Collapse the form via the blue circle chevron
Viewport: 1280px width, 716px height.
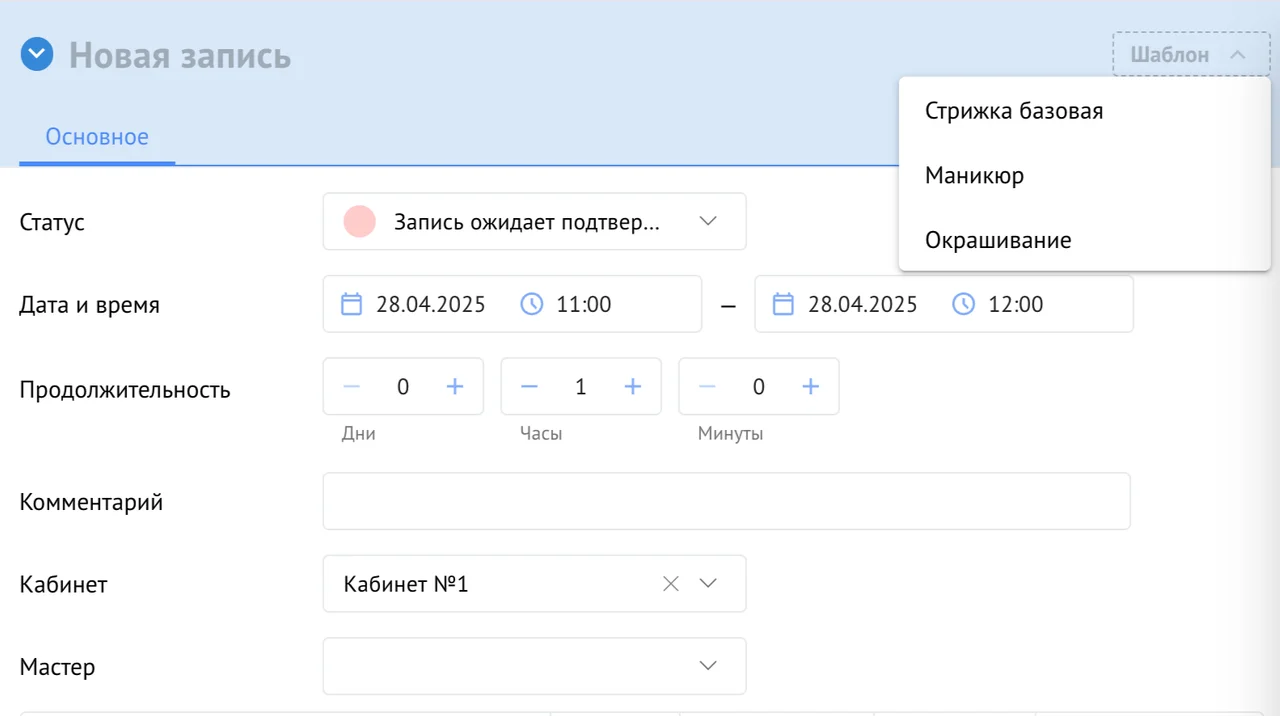[x=36, y=53]
